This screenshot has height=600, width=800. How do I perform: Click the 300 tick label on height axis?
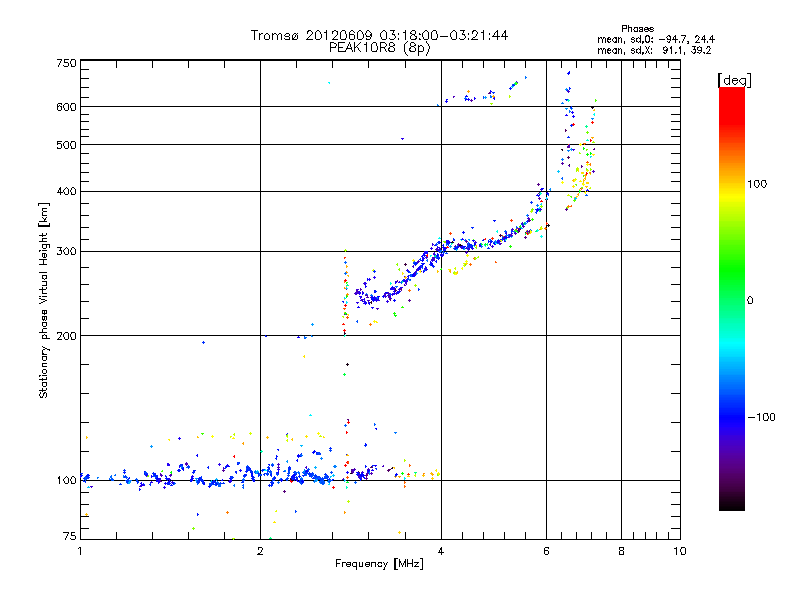pos(67,252)
